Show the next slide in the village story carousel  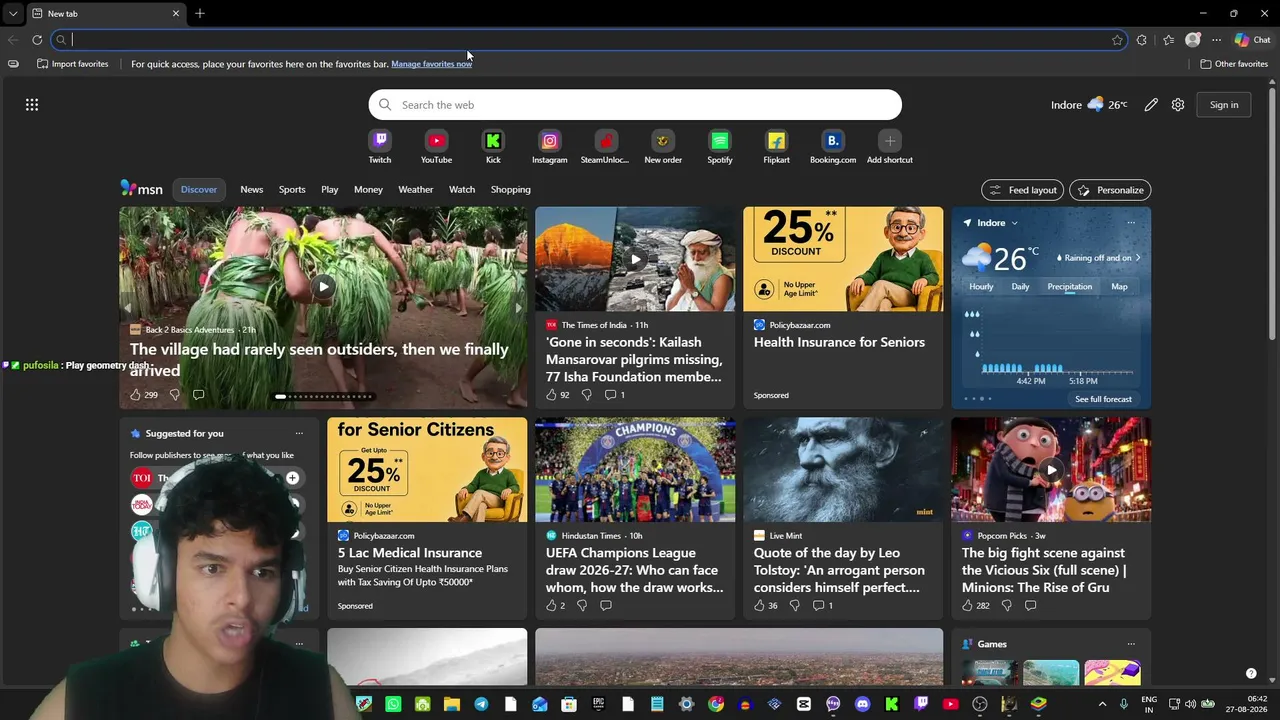pos(518,308)
